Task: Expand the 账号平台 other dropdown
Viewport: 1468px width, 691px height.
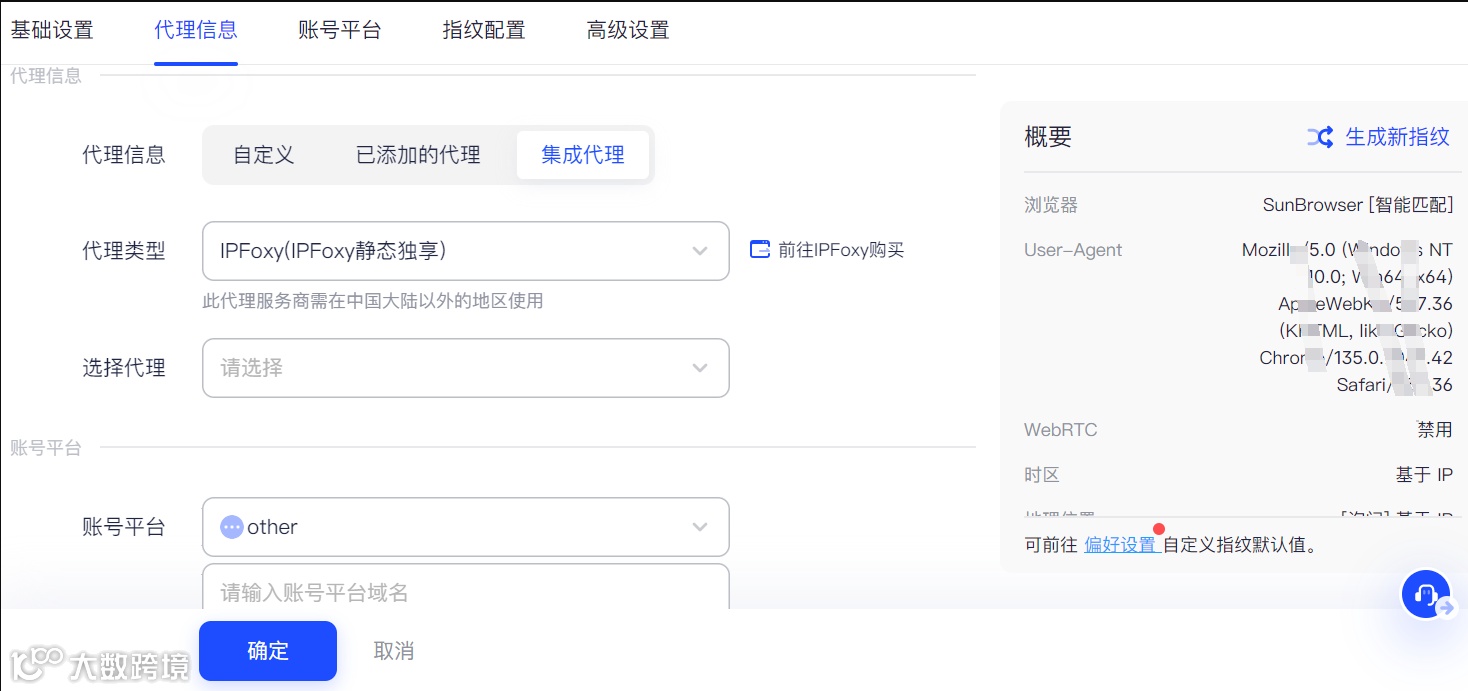Action: point(466,527)
